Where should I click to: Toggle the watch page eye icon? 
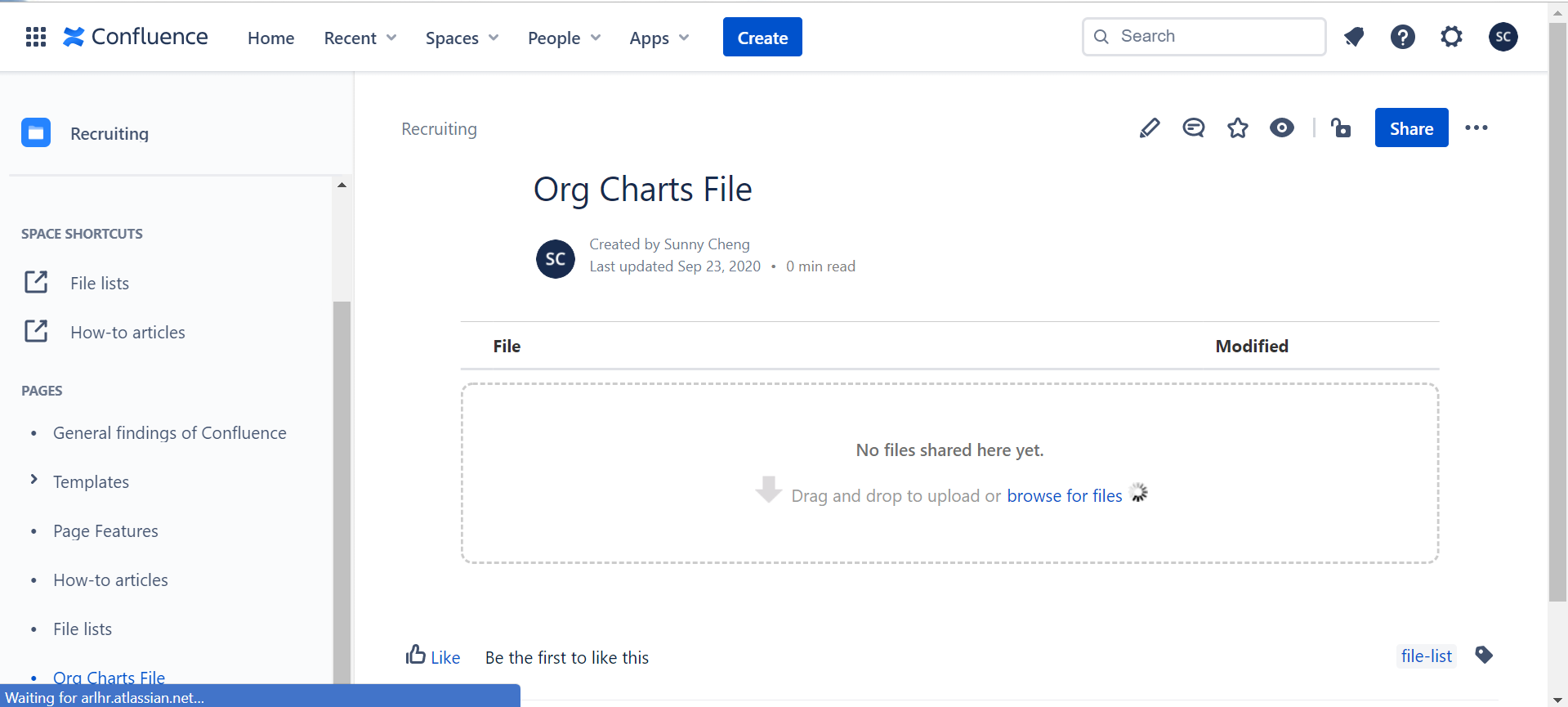(1282, 128)
